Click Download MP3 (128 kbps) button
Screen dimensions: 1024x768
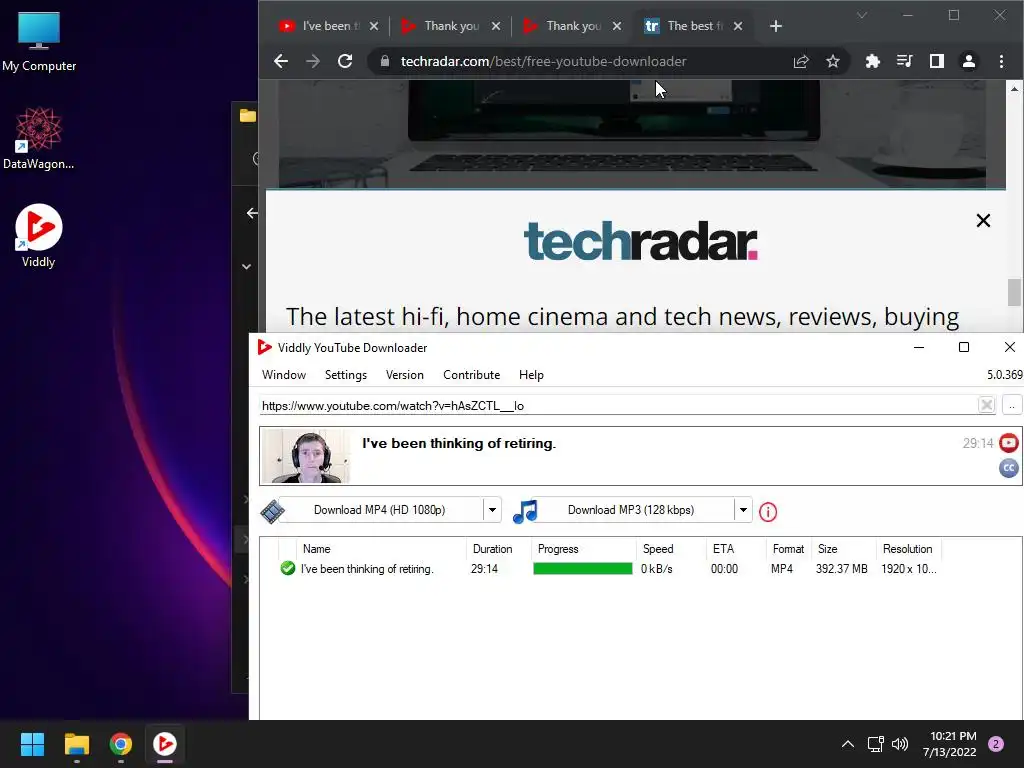(631, 510)
